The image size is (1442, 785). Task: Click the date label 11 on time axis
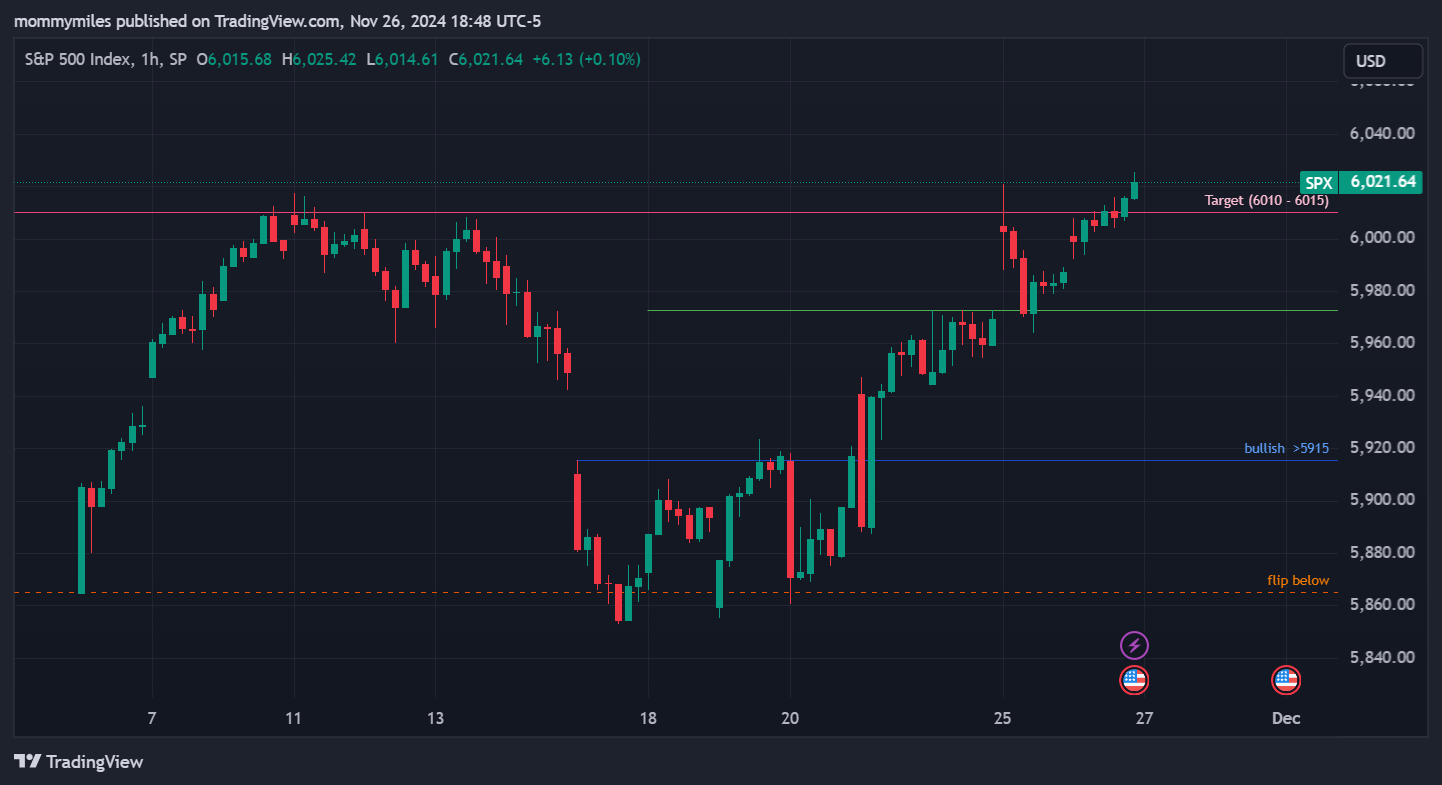click(294, 718)
